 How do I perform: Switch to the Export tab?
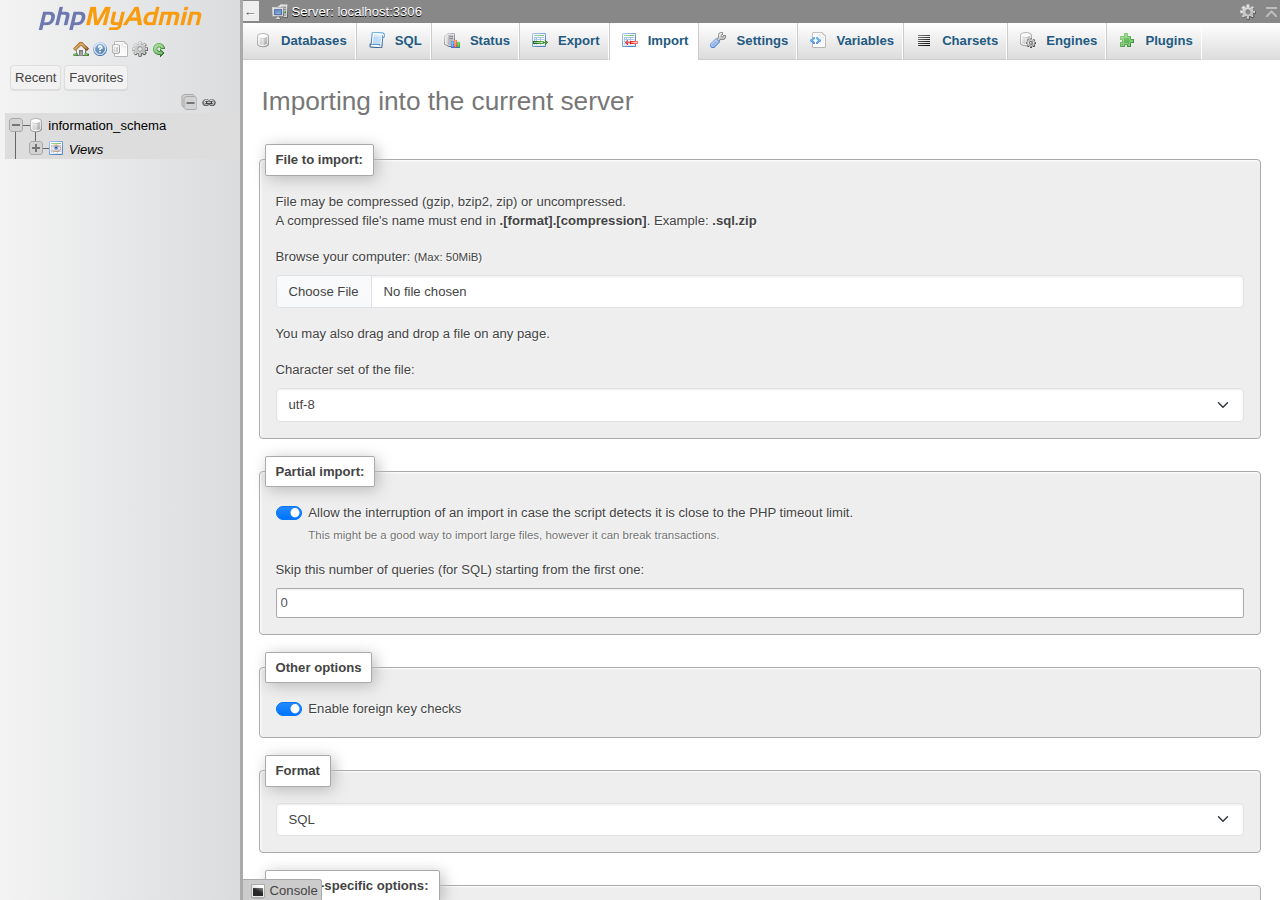[564, 41]
